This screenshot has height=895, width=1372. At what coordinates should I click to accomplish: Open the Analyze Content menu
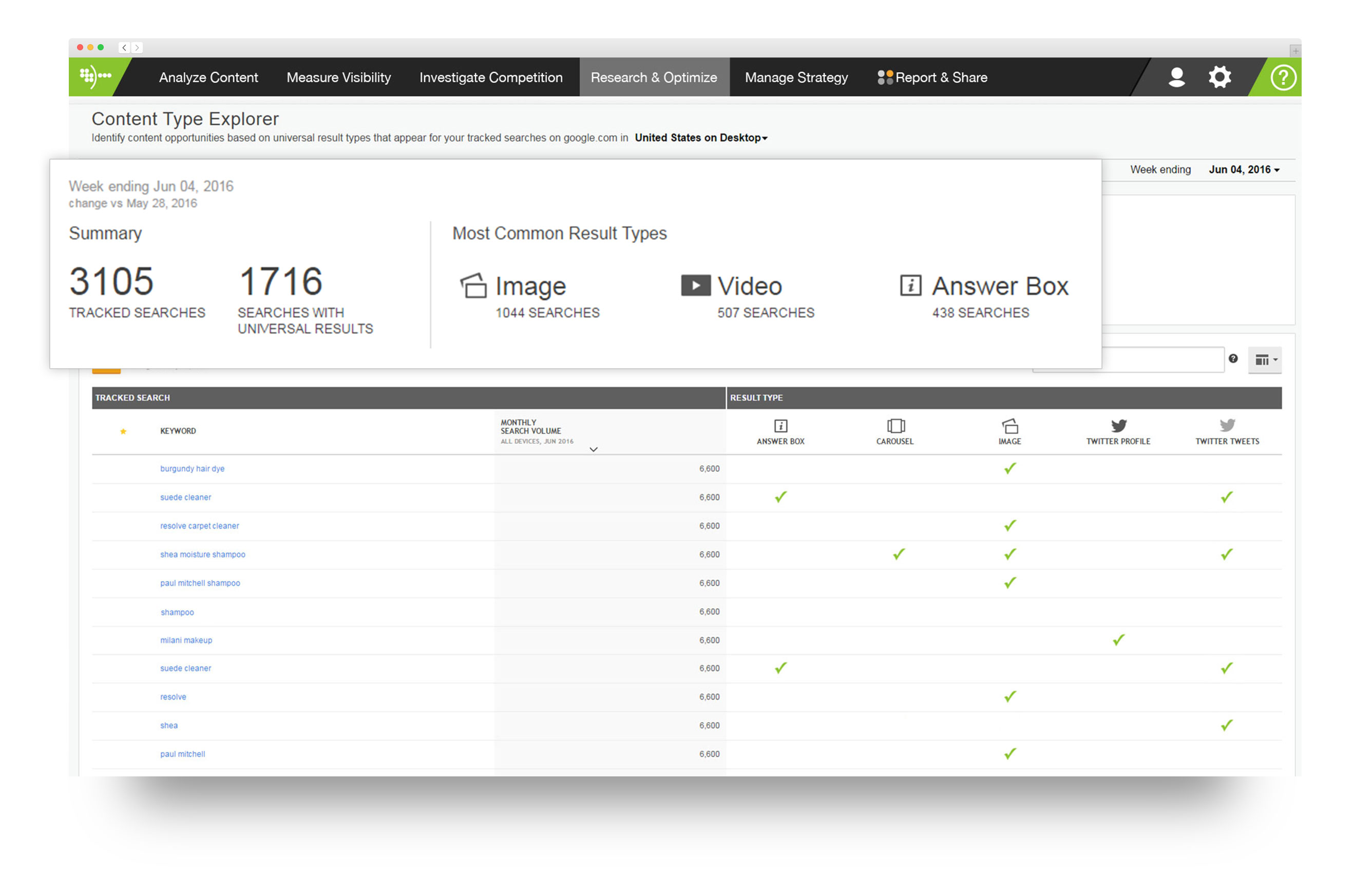tap(208, 77)
